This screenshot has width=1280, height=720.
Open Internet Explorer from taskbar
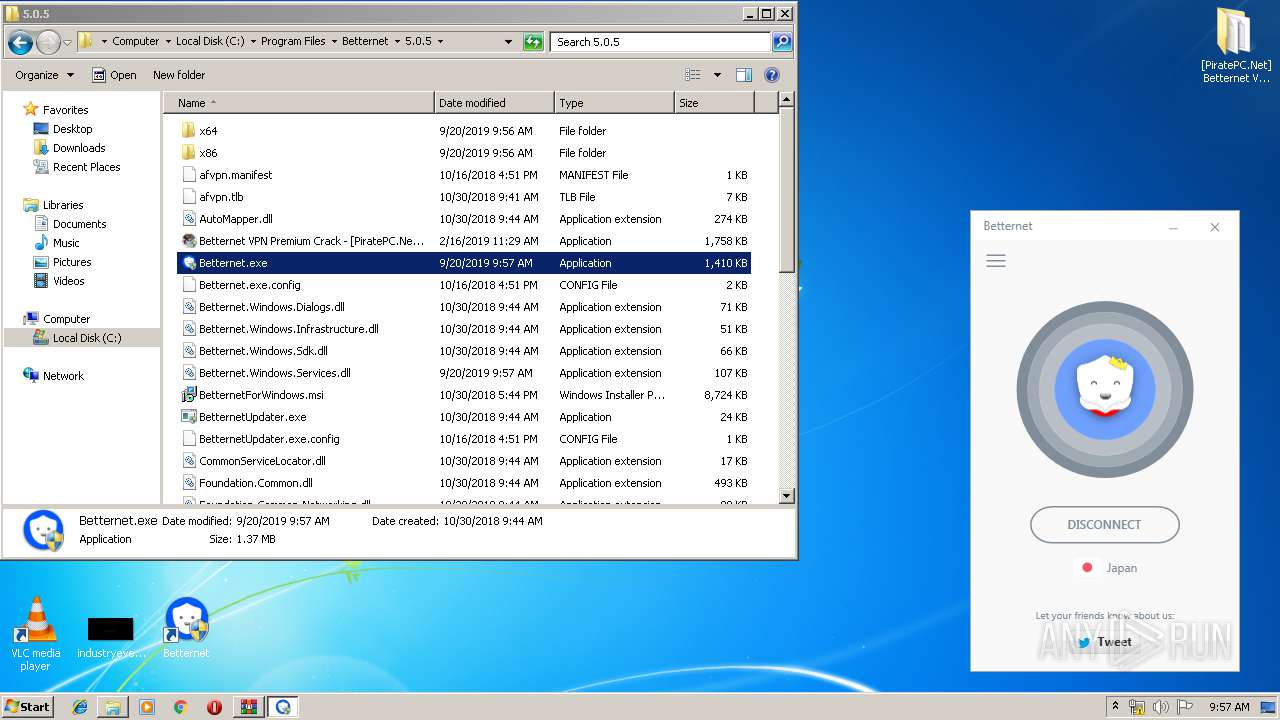click(x=80, y=707)
